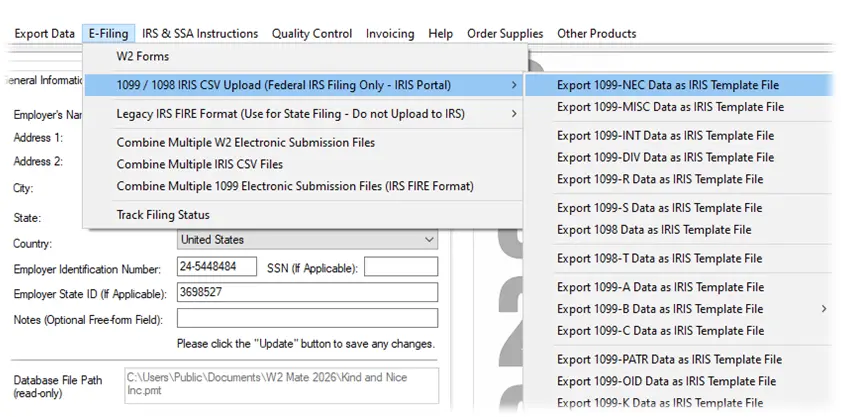
Task: Export 1099-OID Data as IRIS Template
Action: (x=679, y=381)
